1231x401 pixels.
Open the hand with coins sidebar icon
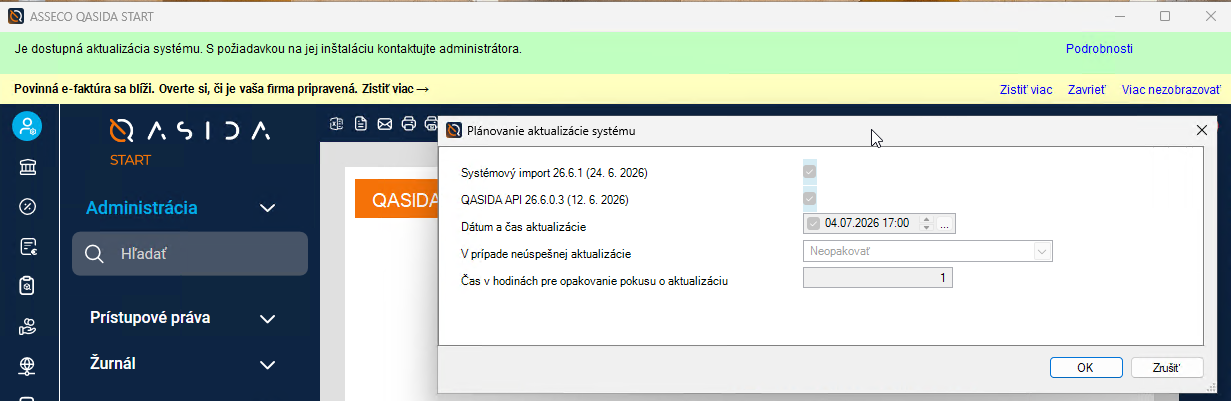pos(28,326)
